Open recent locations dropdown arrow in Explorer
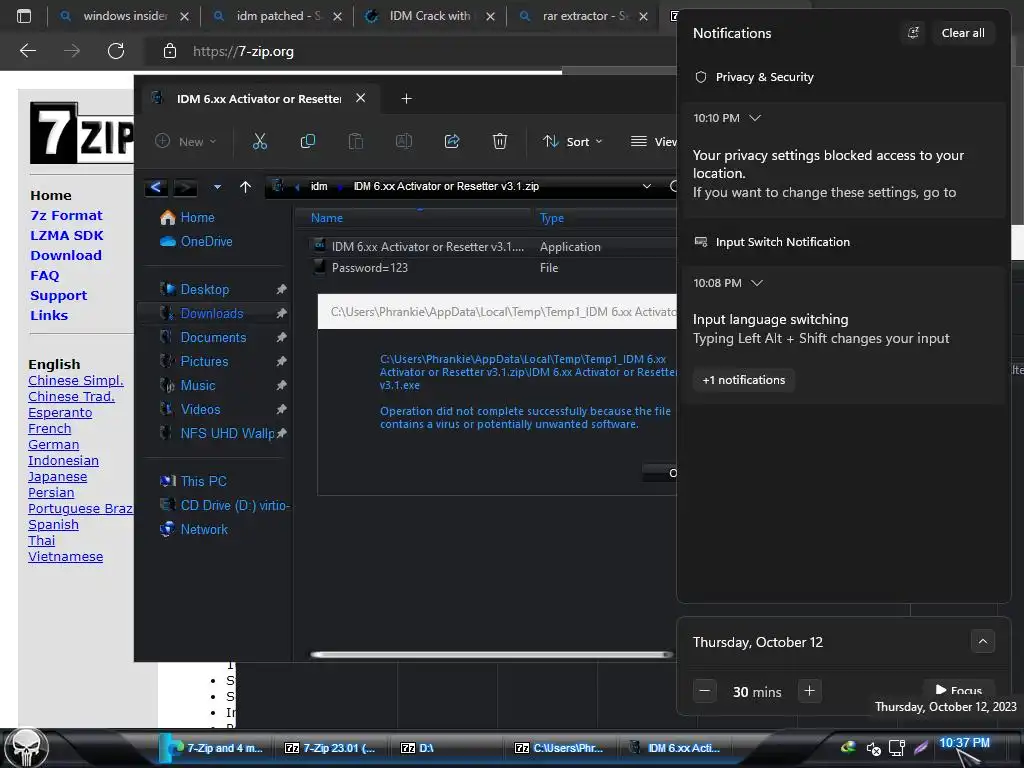 coord(217,187)
